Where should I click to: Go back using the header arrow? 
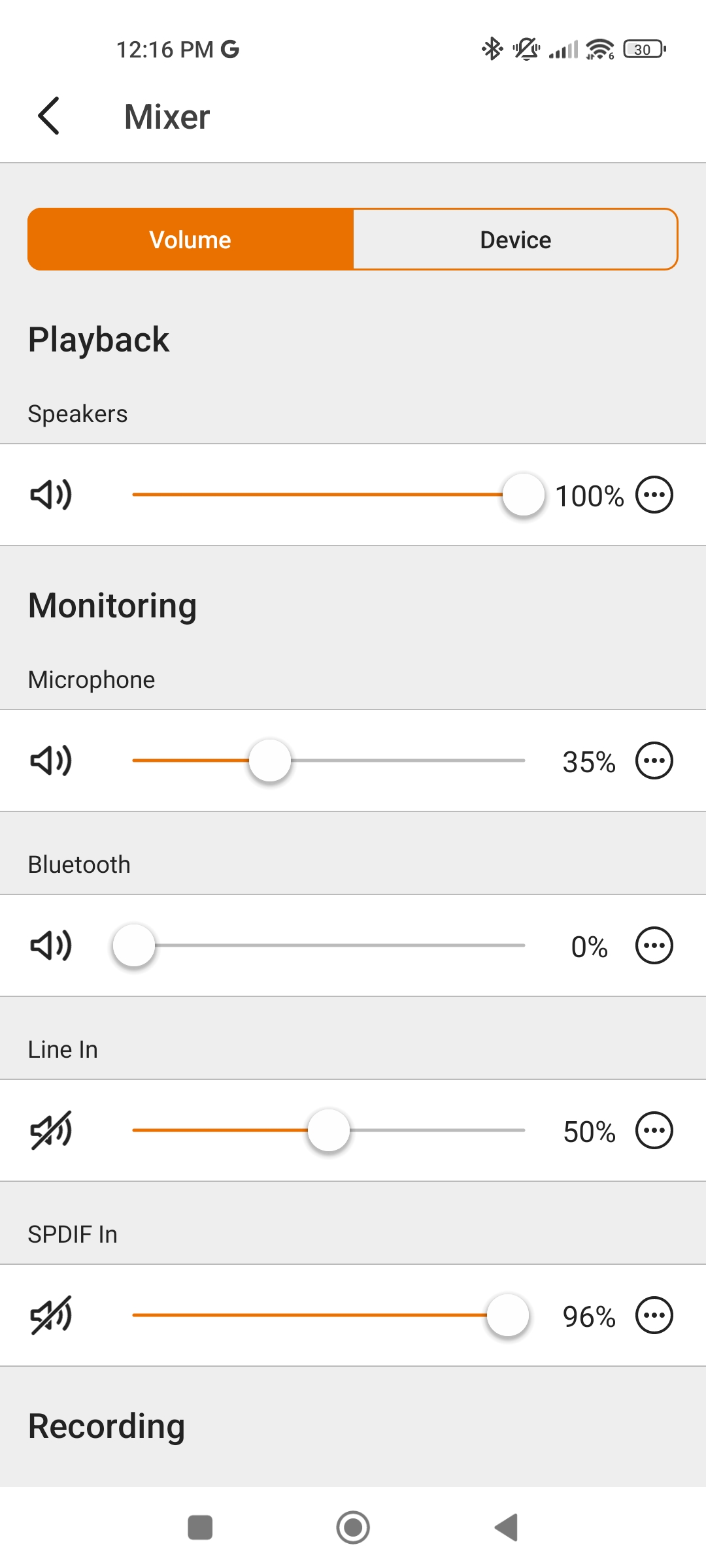click(x=49, y=116)
